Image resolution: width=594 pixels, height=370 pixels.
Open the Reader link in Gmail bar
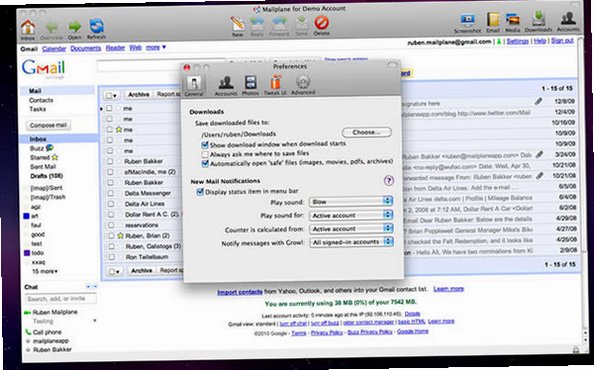click(x=115, y=48)
